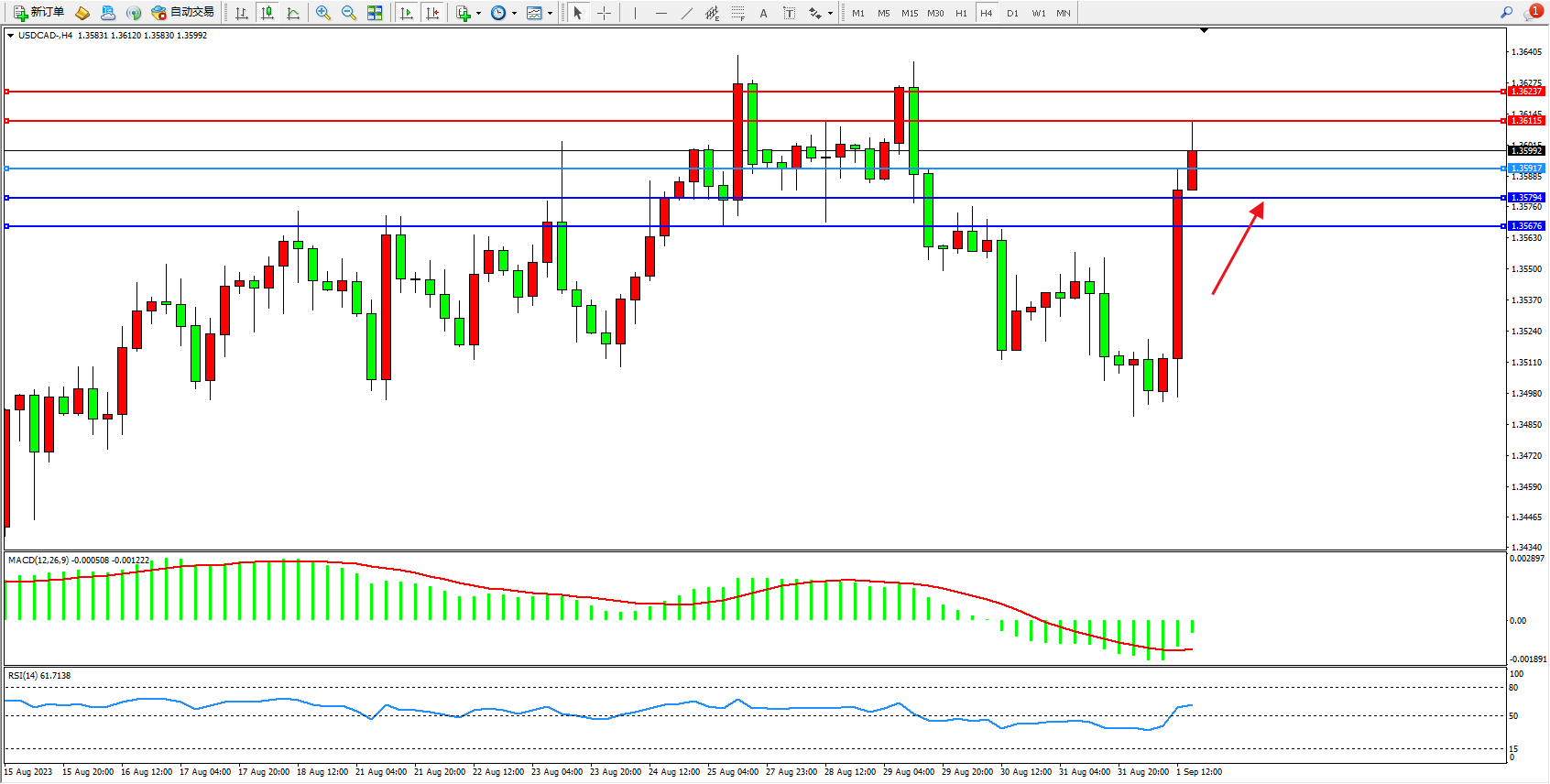This screenshot has width=1550, height=784.
Task: Open the periodicity clock dropdown arrow
Action: click(514, 13)
